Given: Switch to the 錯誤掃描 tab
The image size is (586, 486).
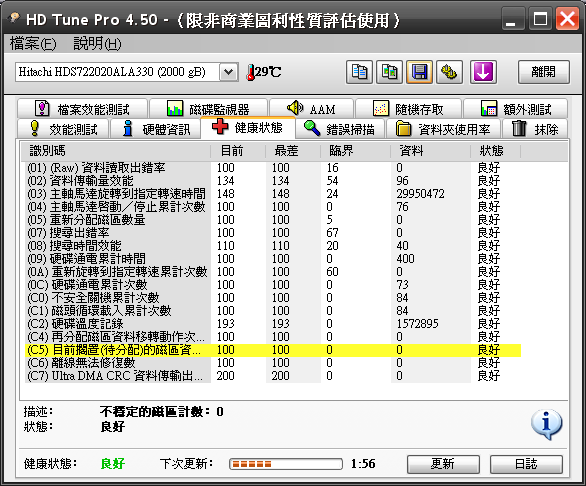Looking at the screenshot, I should [340, 129].
